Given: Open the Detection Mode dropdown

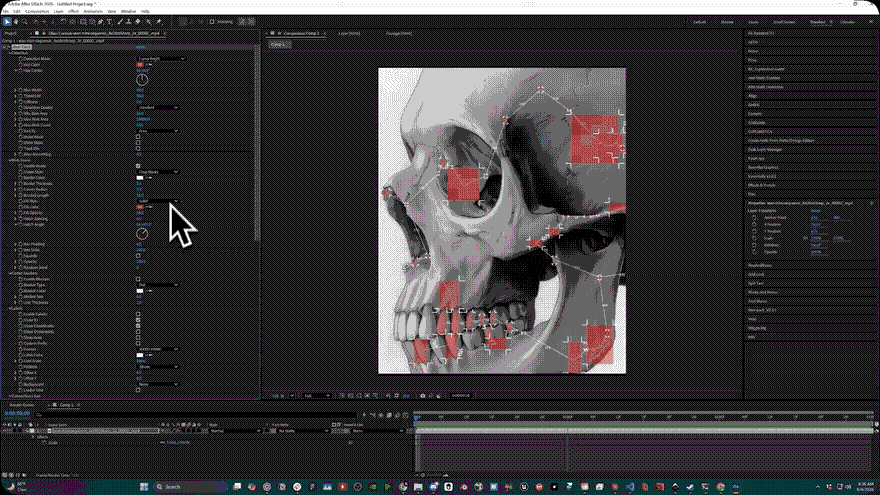Looking at the screenshot, I should (161, 58).
